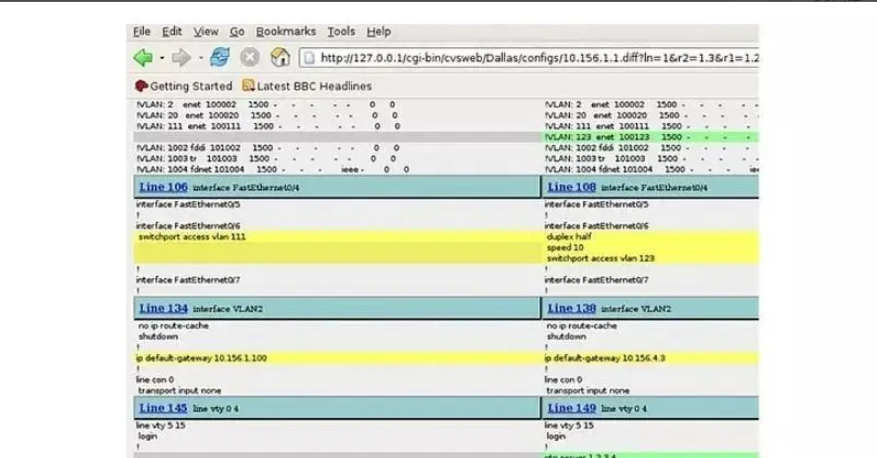
Task: Follow the Line 106 link
Action: coord(163,187)
